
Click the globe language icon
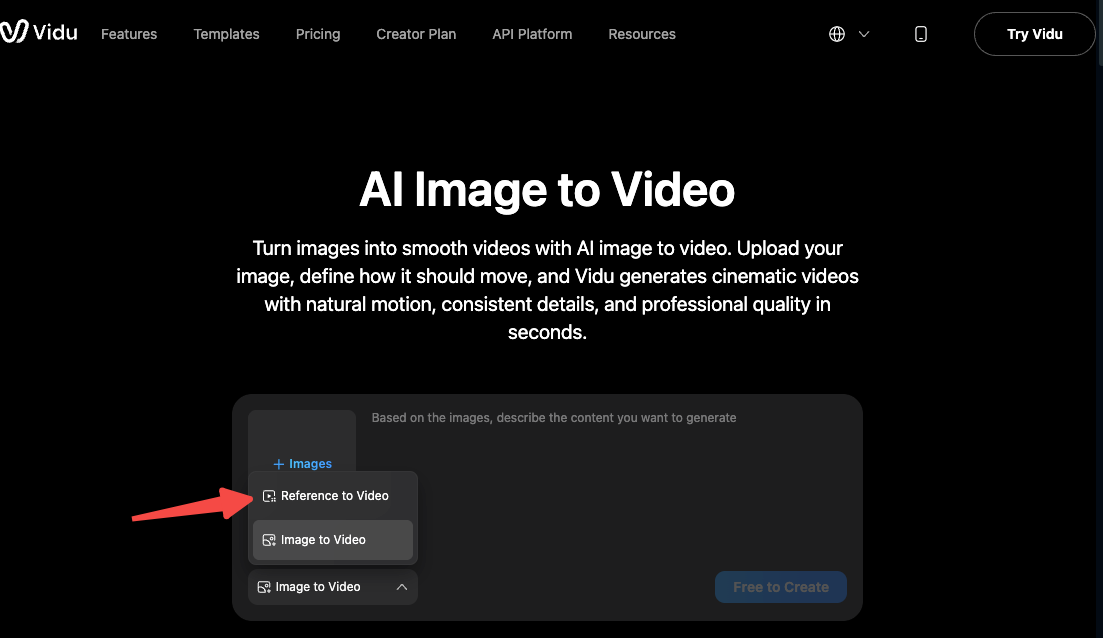836,34
